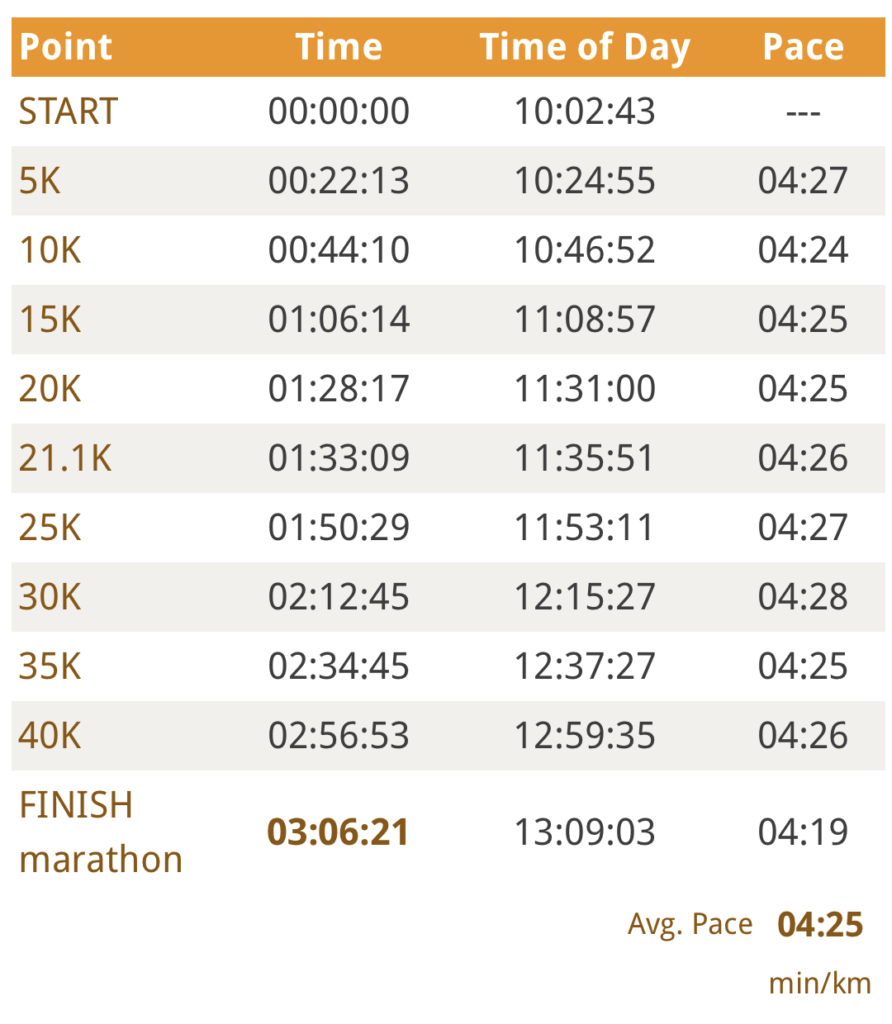Click the bold finish time 03:06:21
The image size is (892, 1024).
coord(338,832)
